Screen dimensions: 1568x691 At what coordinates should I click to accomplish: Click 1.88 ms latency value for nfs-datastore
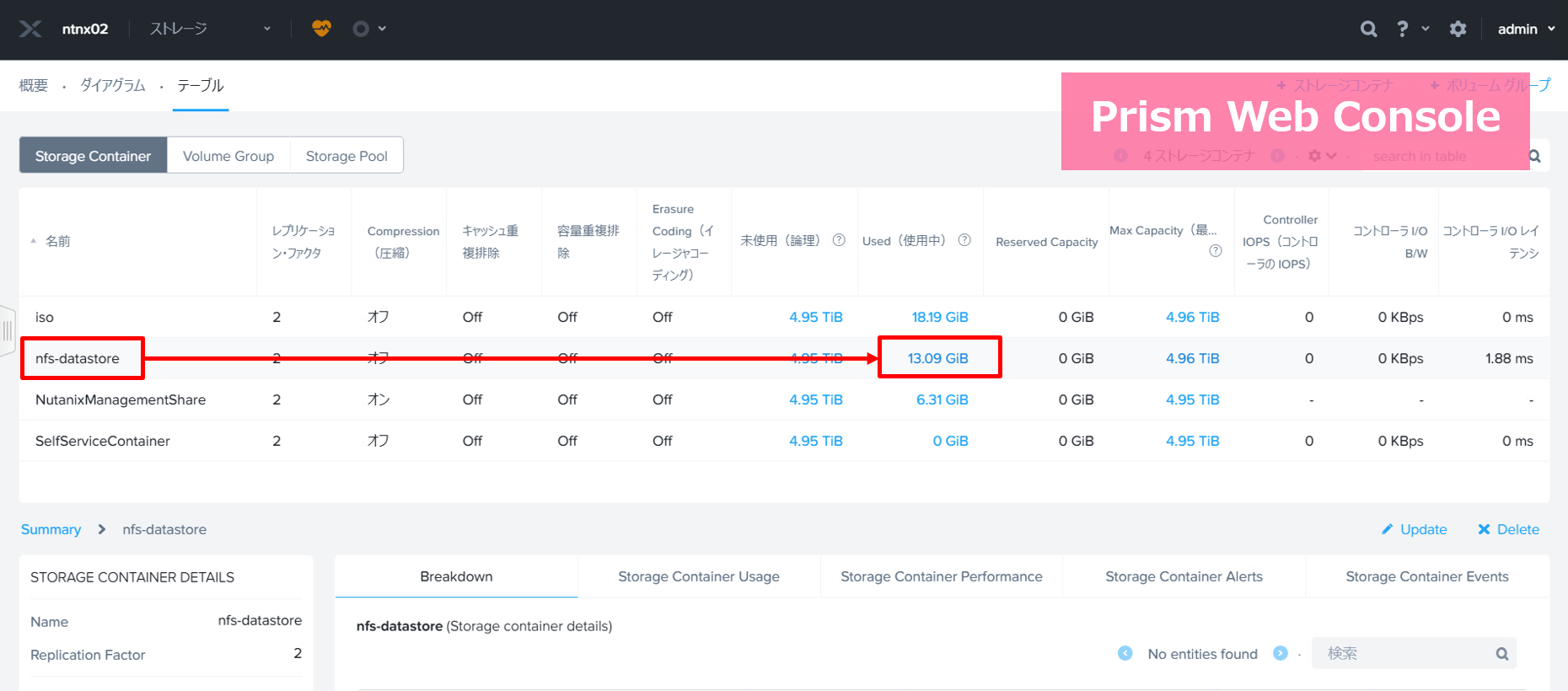click(1509, 358)
